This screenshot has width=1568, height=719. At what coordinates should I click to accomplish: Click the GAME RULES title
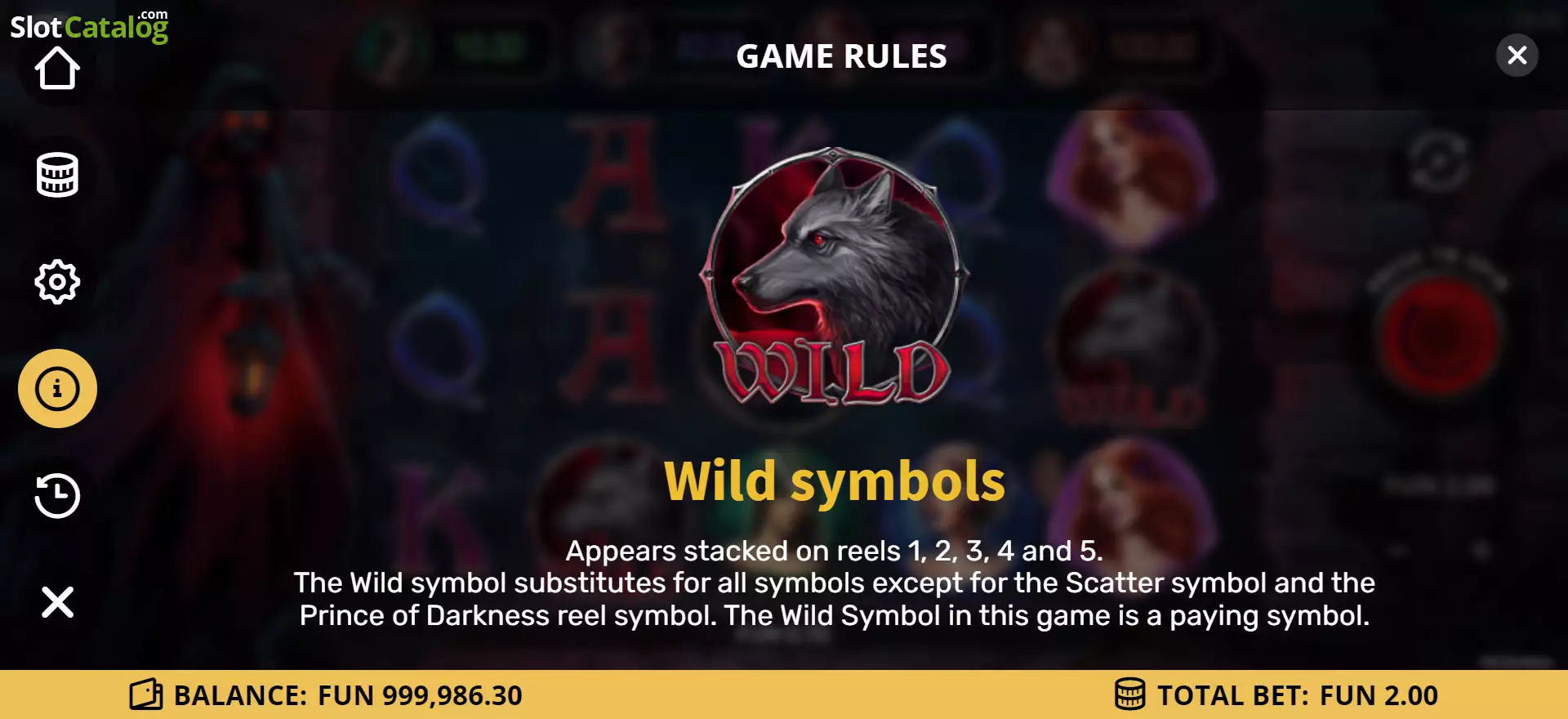click(841, 56)
